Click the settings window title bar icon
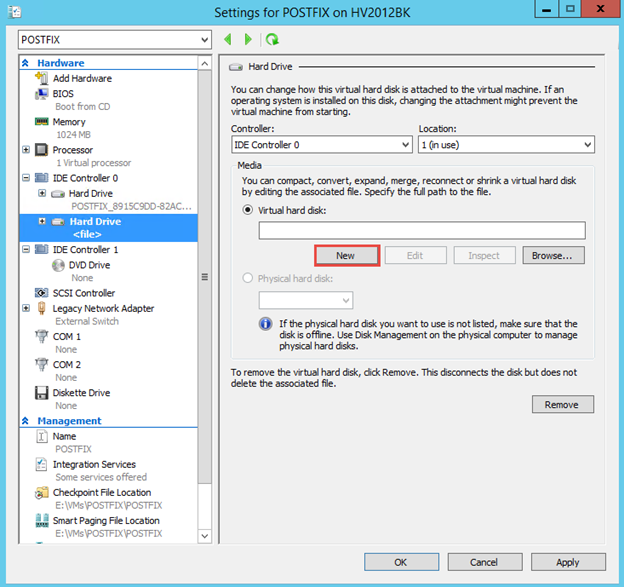Screen dimensions: 624x587 coord(14,12)
